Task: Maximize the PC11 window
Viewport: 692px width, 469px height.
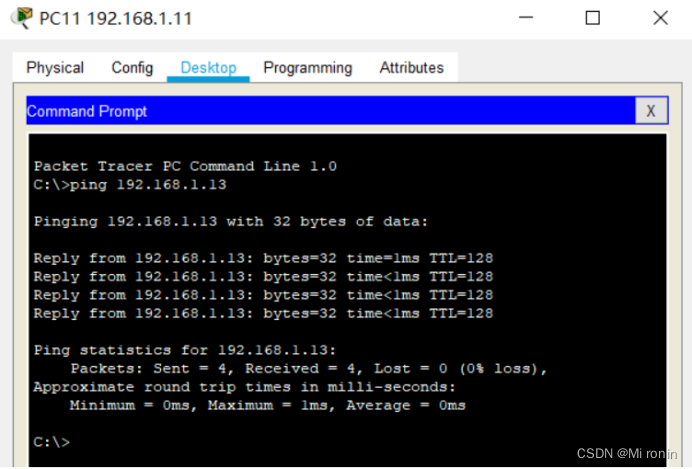Action: click(x=592, y=18)
